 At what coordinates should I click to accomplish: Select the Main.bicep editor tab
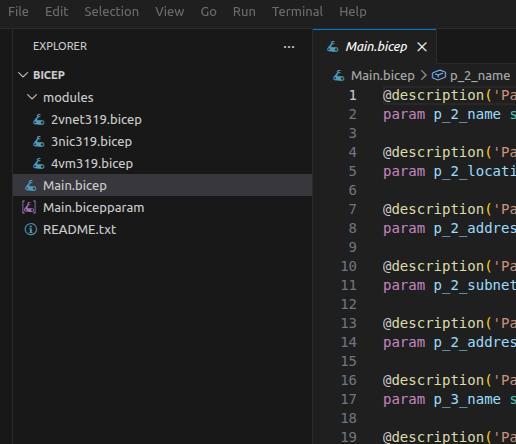[375, 47]
